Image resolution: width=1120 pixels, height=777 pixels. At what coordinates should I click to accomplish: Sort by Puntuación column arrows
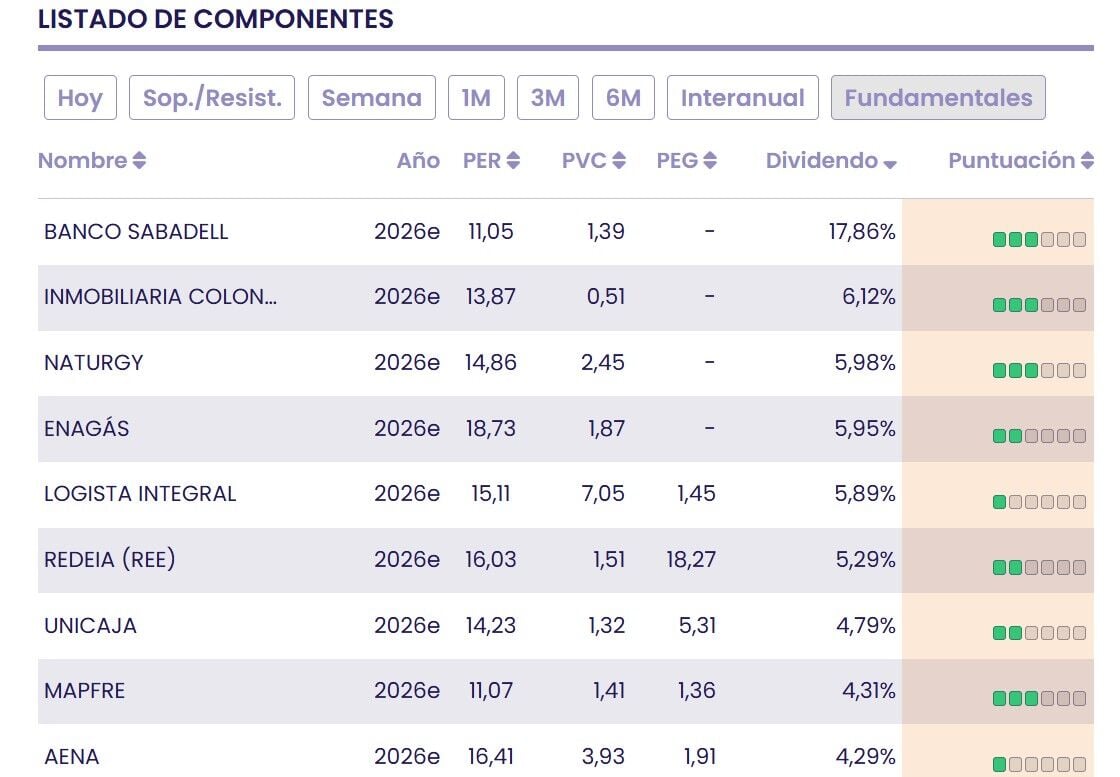point(1087,161)
